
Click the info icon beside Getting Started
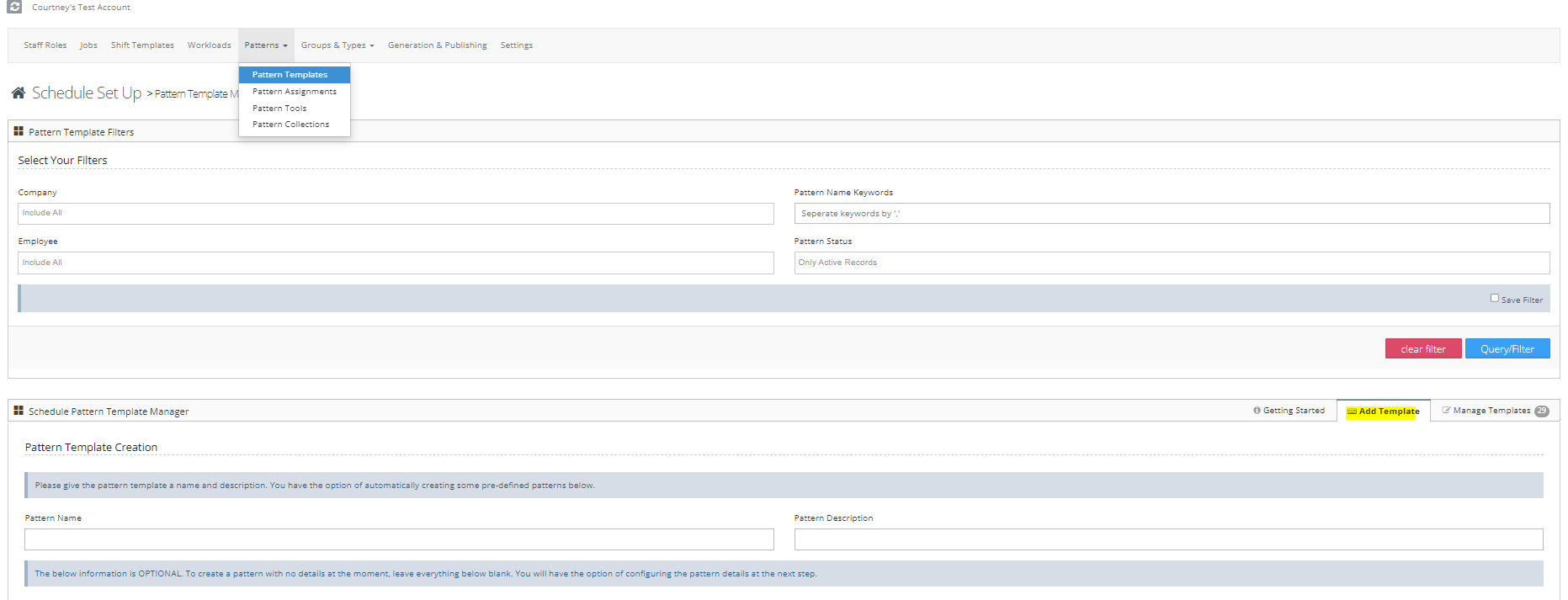(x=1257, y=411)
